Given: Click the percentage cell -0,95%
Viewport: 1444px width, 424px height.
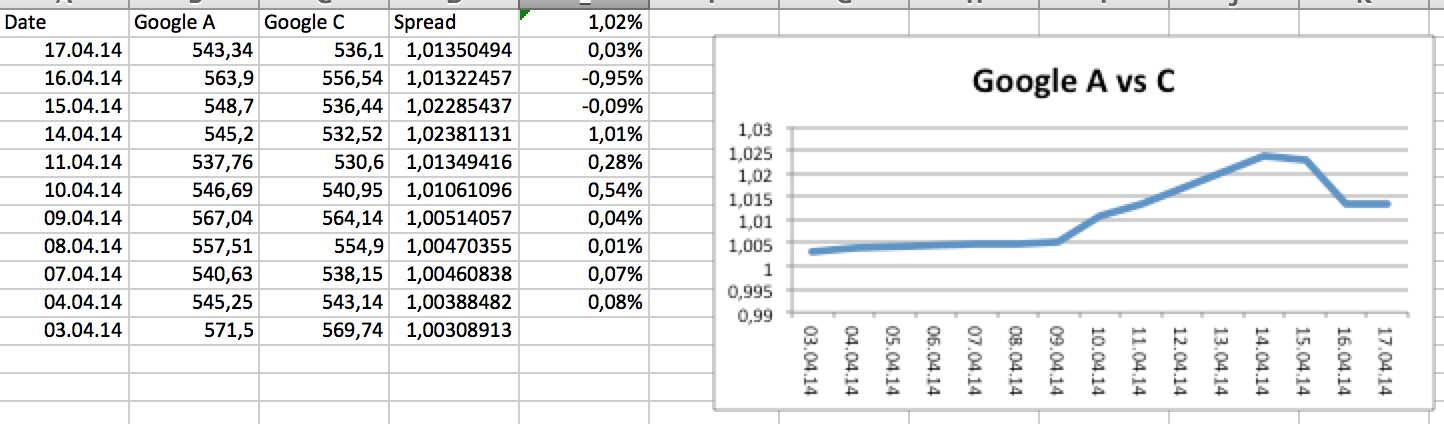Looking at the screenshot, I should pos(584,78).
